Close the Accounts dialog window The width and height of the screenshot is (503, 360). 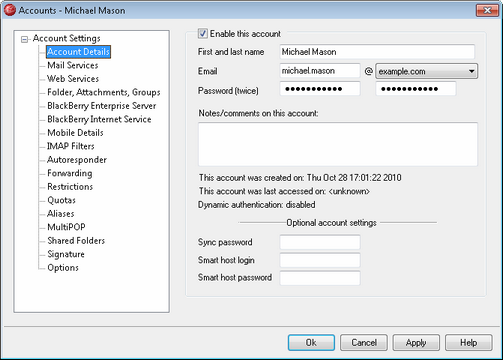point(487,10)
